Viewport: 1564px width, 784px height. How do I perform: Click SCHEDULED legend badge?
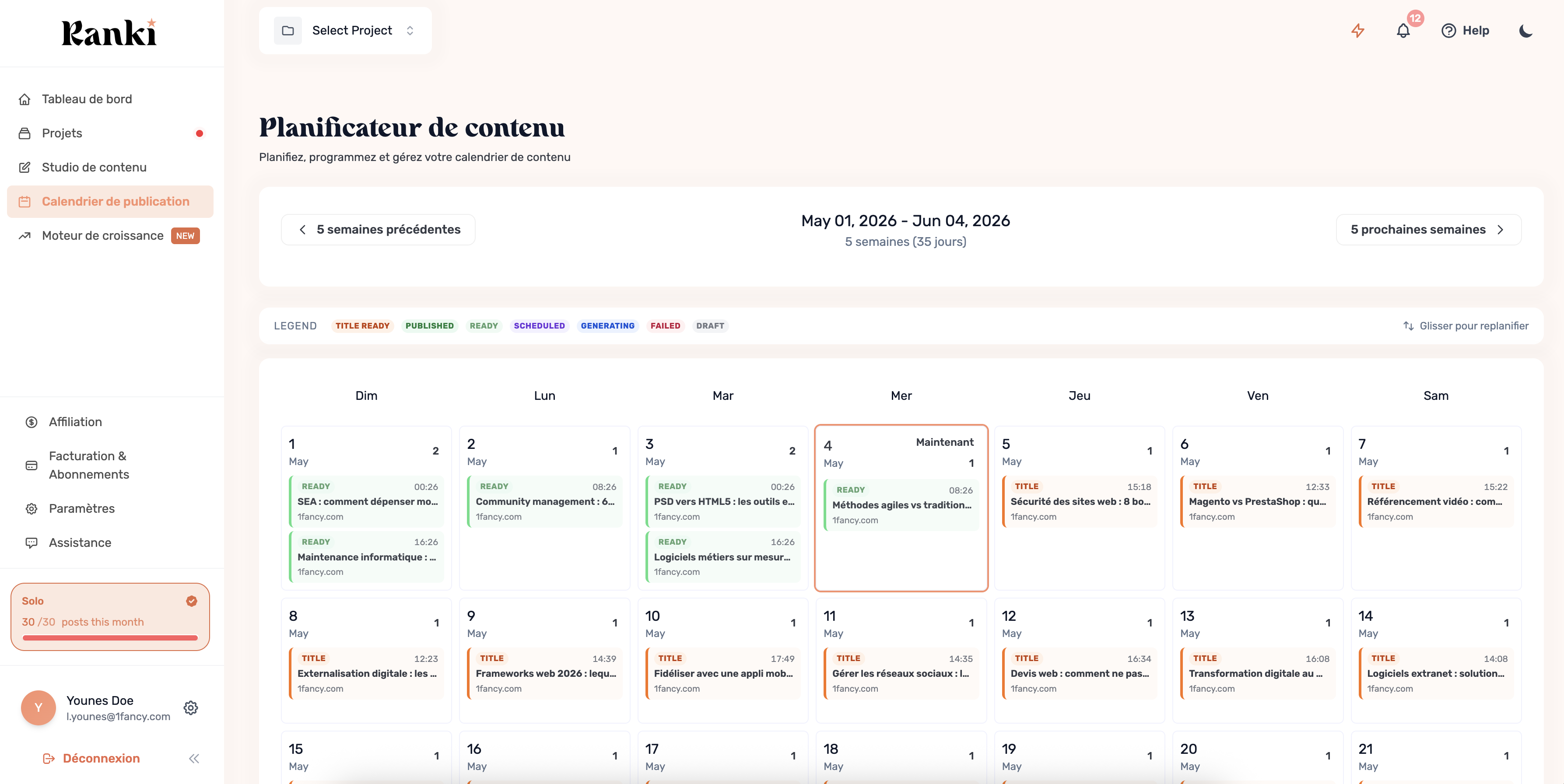539,326
